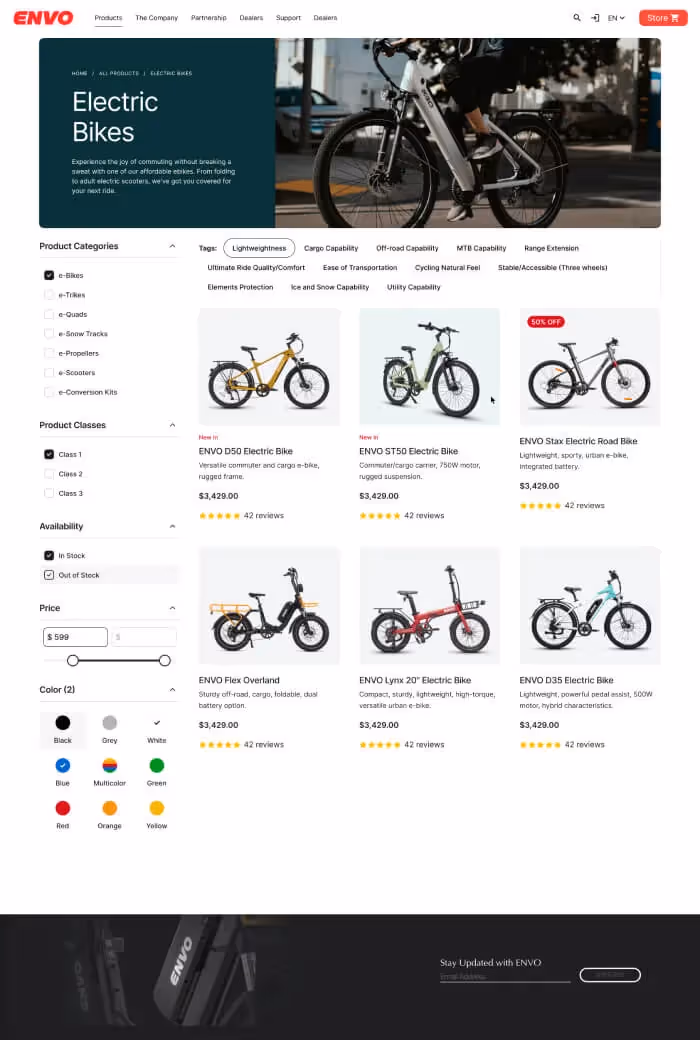
Task: Open the EN language dropdown
Action: tap(616, 18)
